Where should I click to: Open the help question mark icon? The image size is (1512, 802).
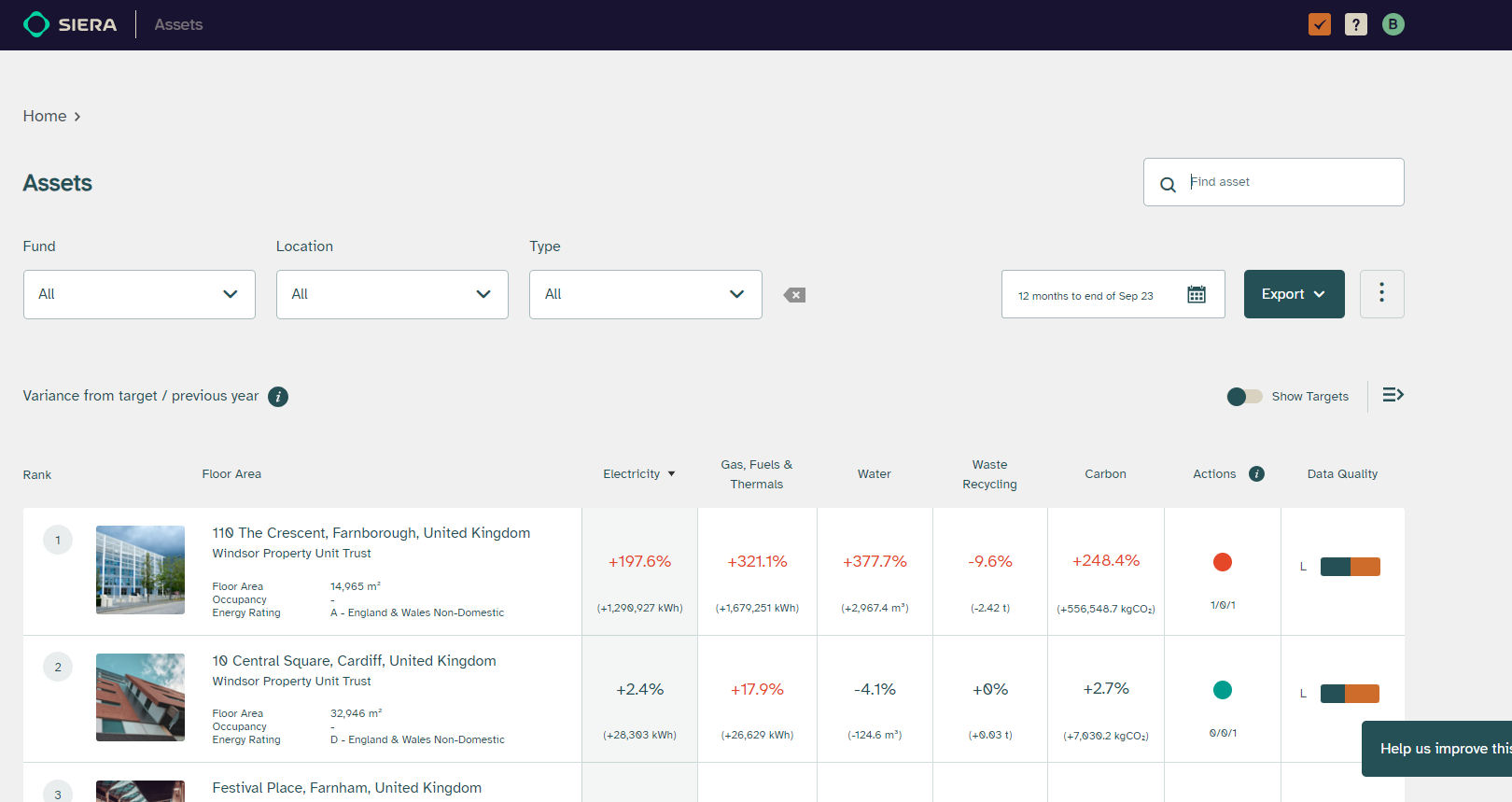(x=1356, y=24)
